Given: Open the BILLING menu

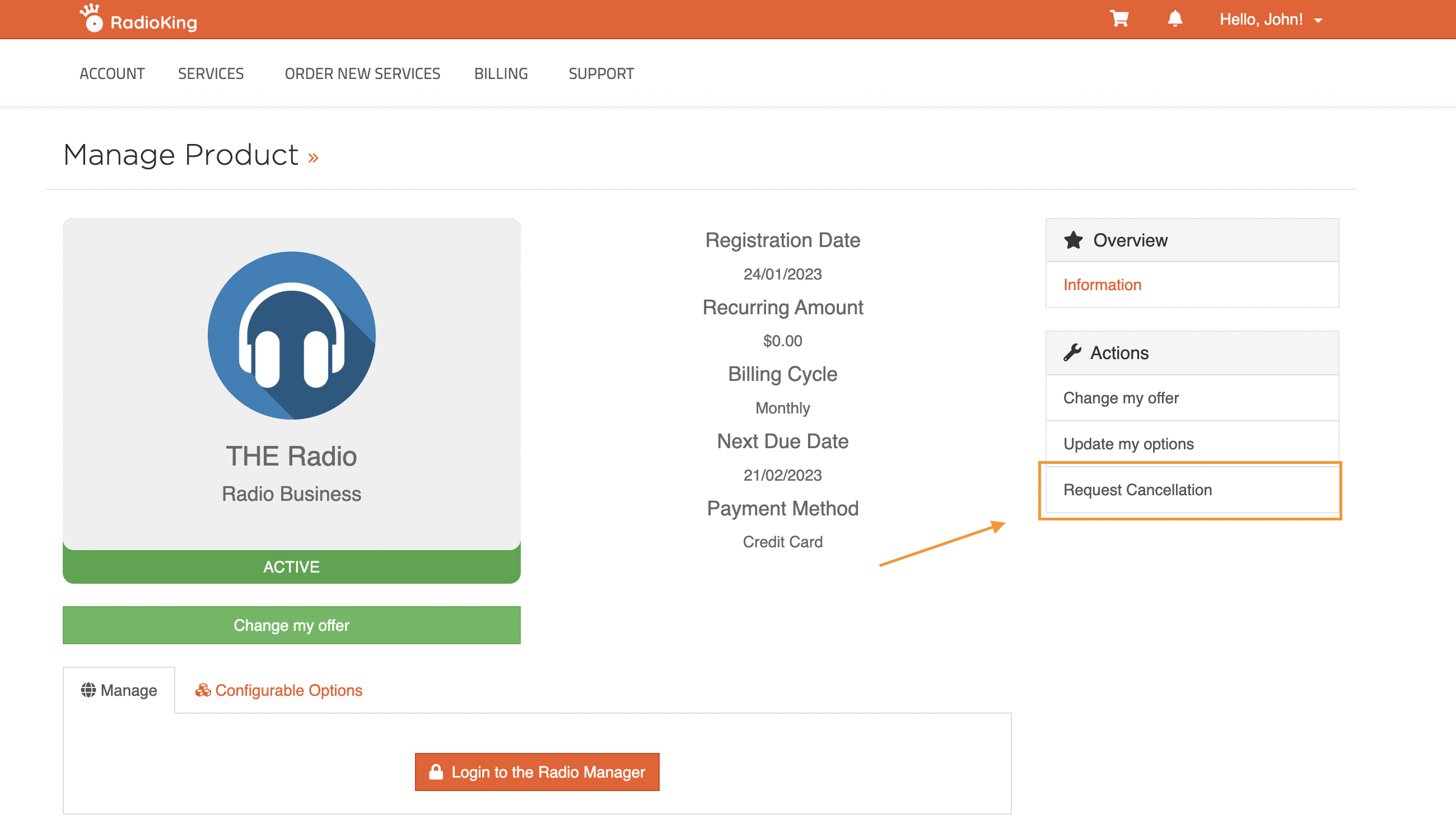Looking at the screenshot, I should coord(501,73).
